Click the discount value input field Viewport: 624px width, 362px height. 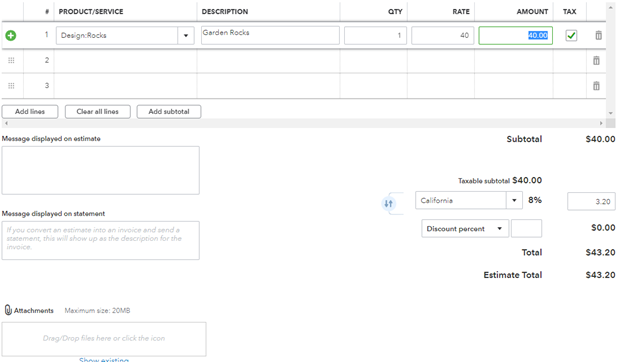tap(526, 229)
